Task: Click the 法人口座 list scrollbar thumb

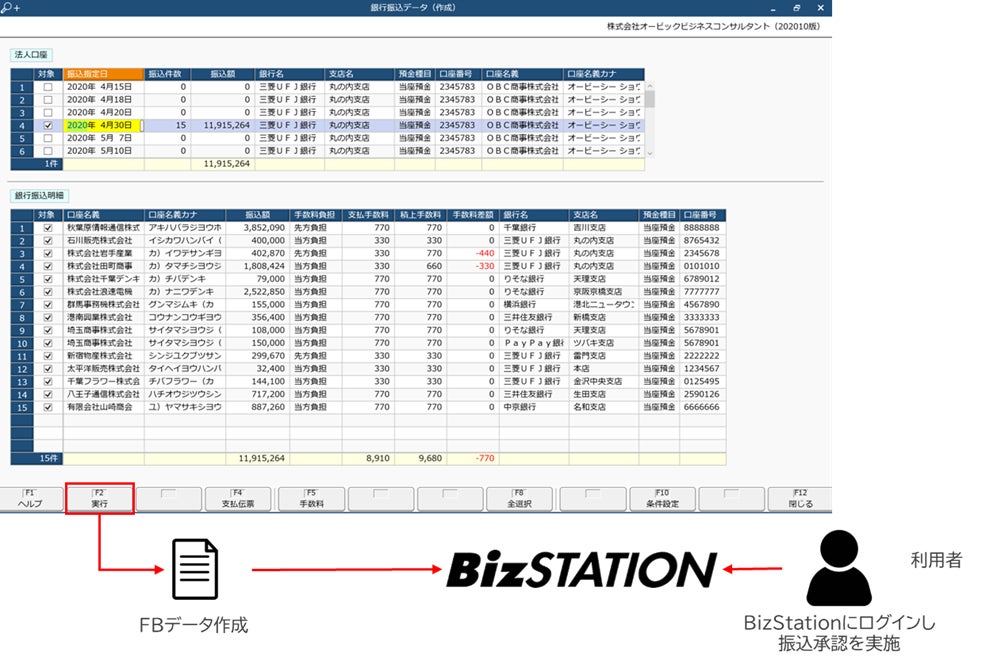Action: pyautogui.click(x=650, y=99)
